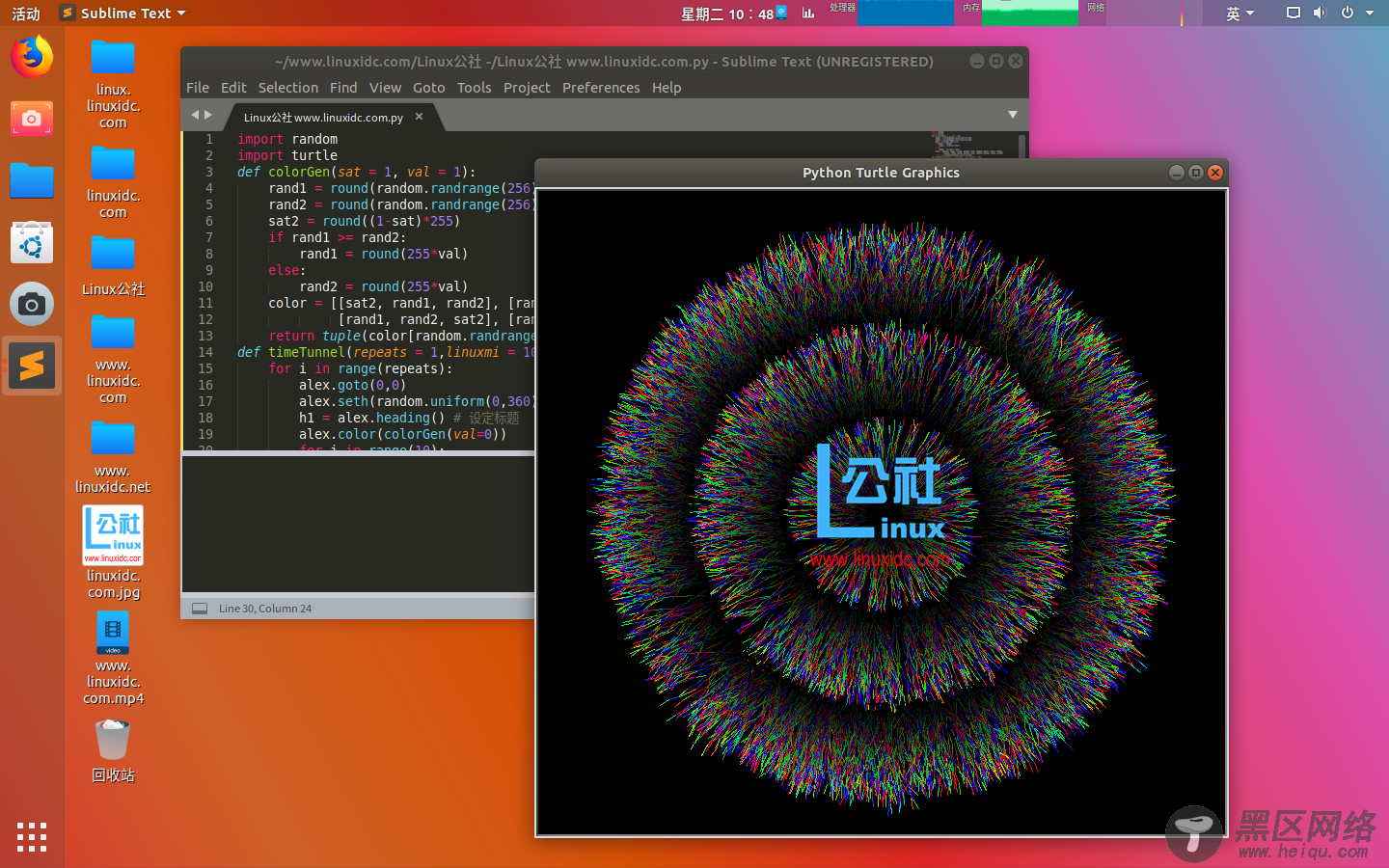Click the screen display icon in top bar
This screenshot has width=1389, height=868.
1294,13
